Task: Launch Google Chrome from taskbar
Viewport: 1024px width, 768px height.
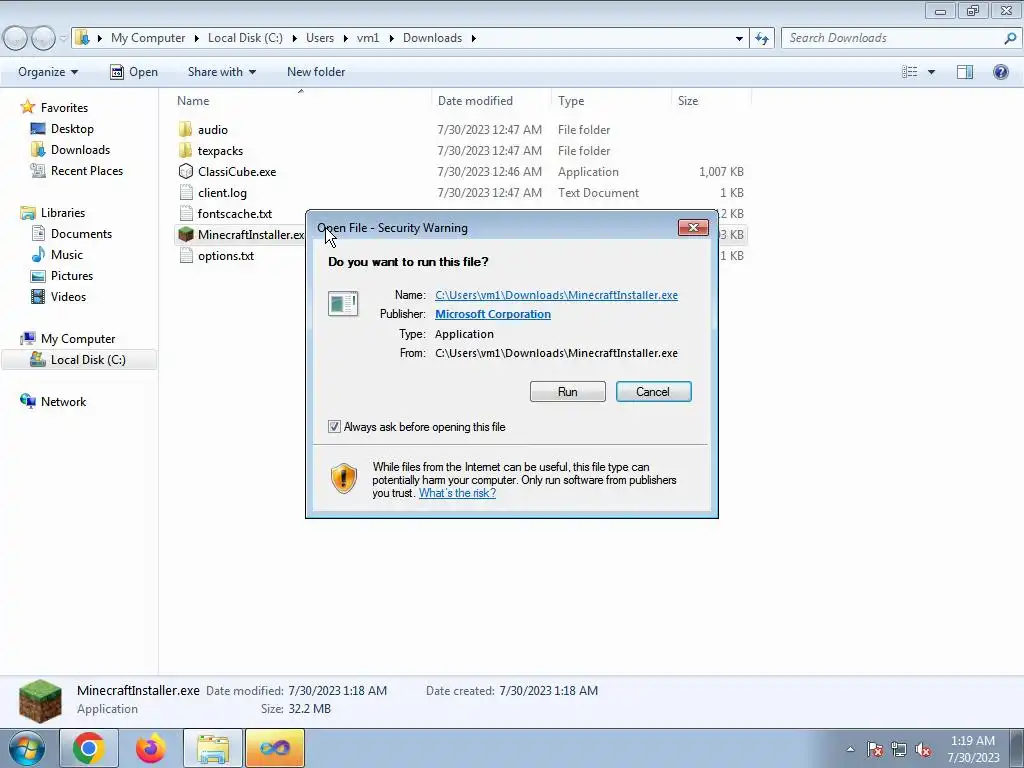Action: 89,748
